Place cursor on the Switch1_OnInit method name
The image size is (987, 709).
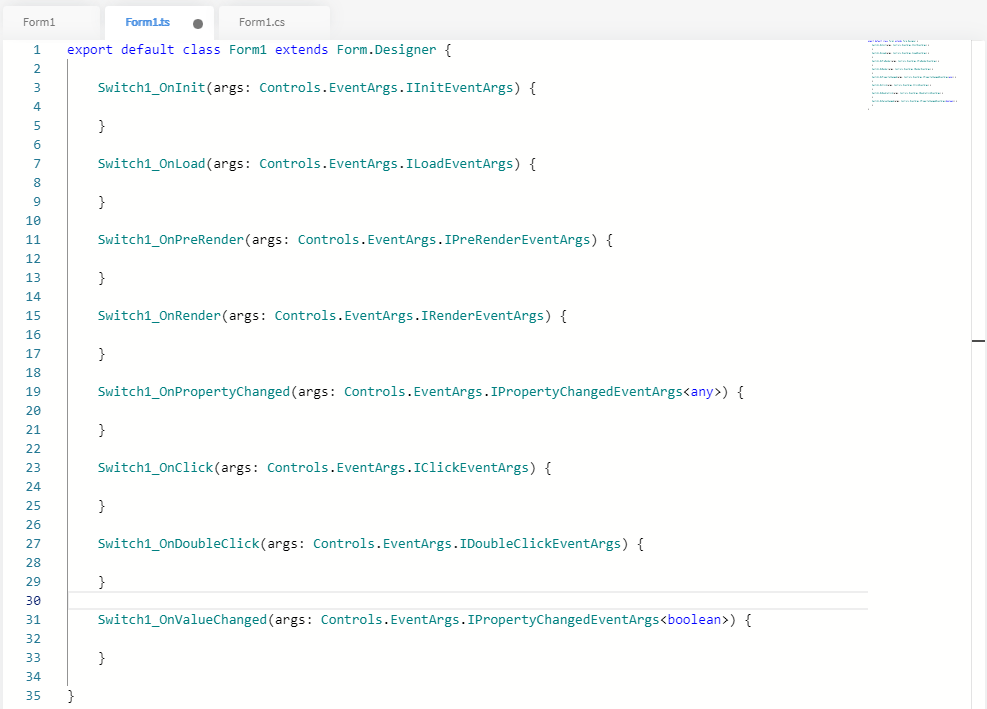[151, 88]
